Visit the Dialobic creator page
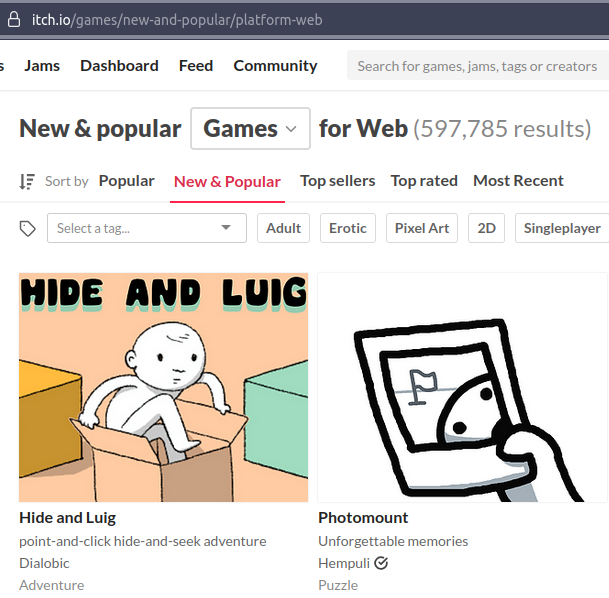 tap(44, 563)
